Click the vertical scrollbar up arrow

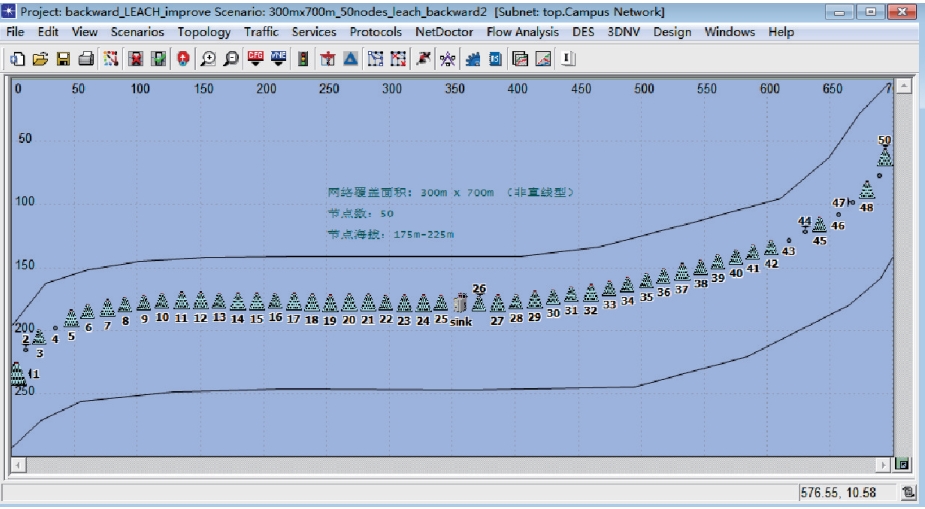click(904, 87)
